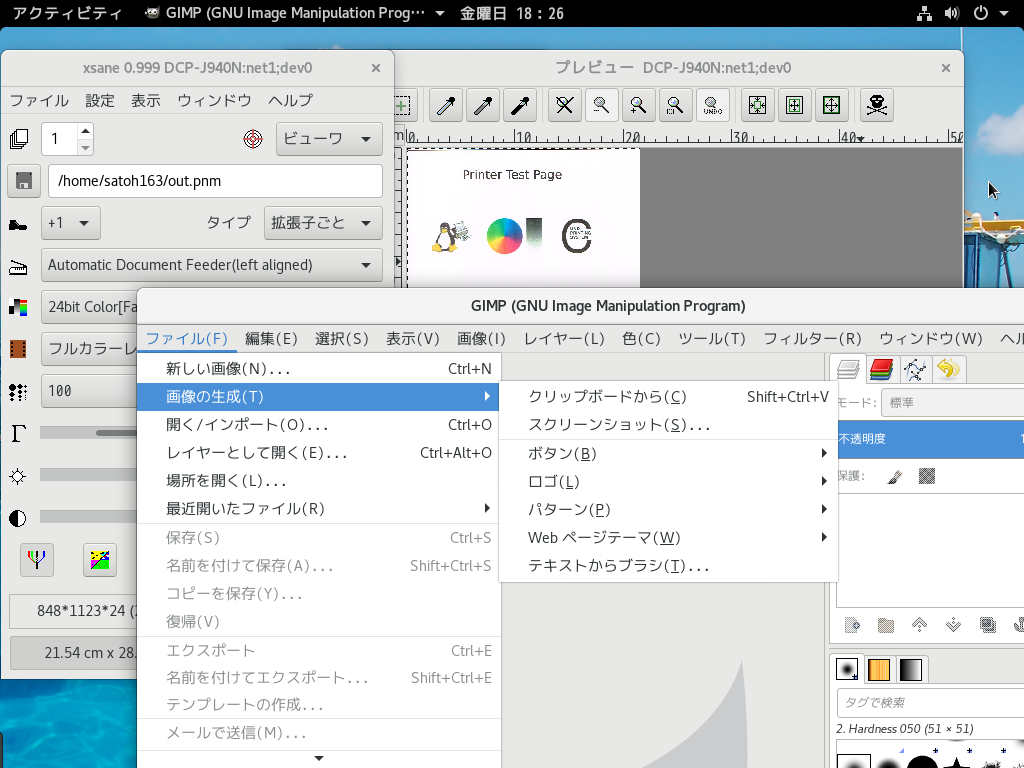Pick black point eyedropper in xsane preview
This screenshot has height=768, width=1024.
520,105
